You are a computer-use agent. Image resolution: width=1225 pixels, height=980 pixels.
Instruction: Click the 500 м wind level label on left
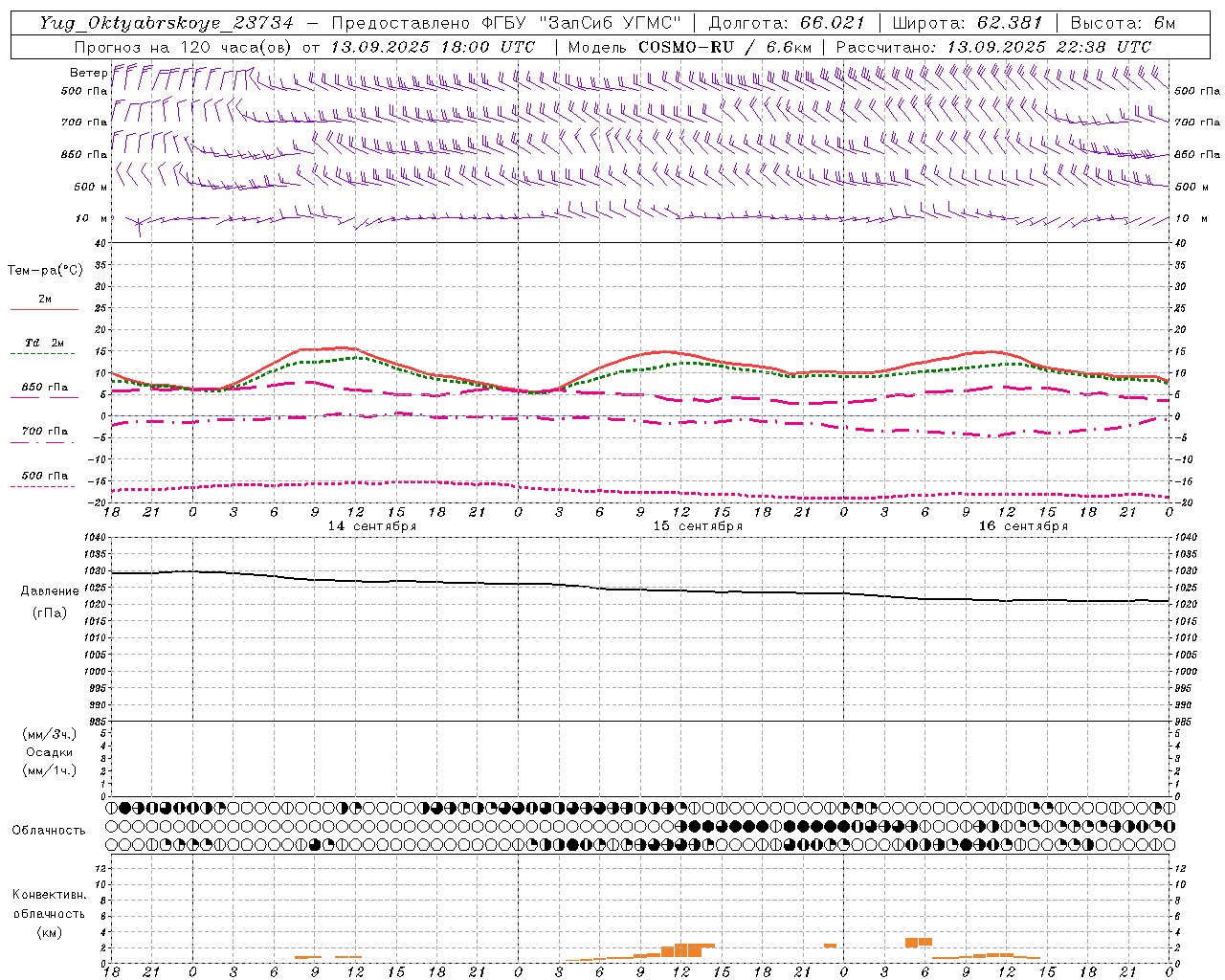tap(91, 187)
